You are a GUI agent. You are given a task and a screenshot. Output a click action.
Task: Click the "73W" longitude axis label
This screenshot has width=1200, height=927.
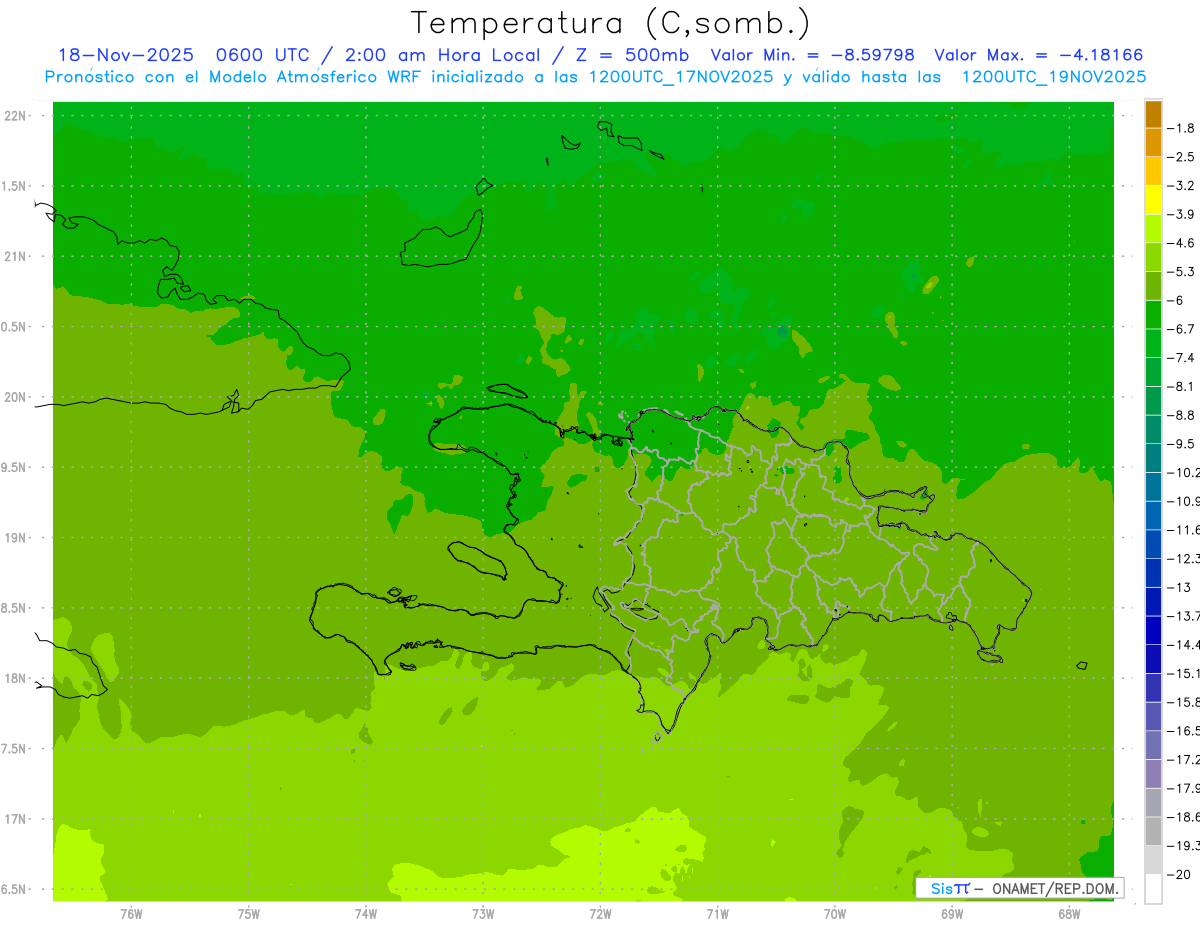[x=483, y=914]
